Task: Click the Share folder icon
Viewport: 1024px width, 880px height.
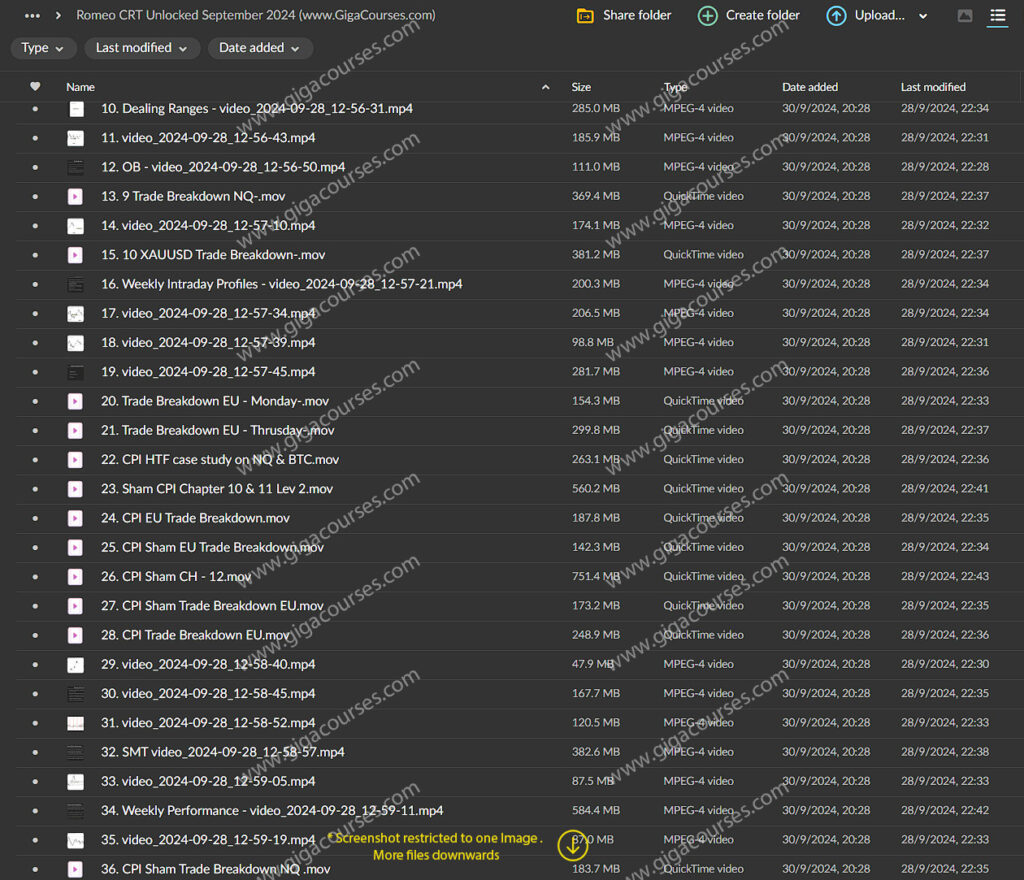Action: 585,16
